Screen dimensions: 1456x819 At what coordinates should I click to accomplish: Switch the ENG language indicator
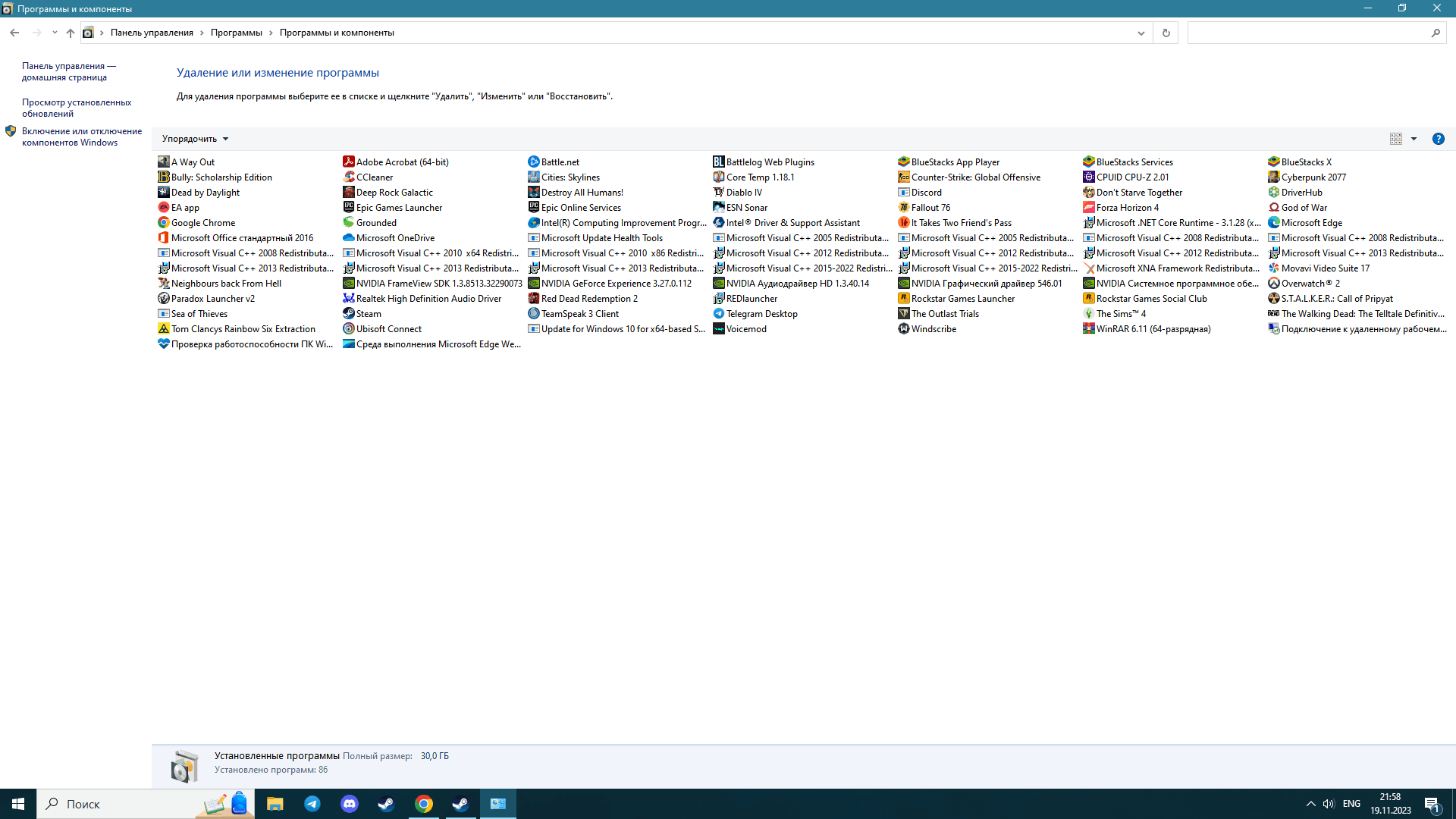1351,804
